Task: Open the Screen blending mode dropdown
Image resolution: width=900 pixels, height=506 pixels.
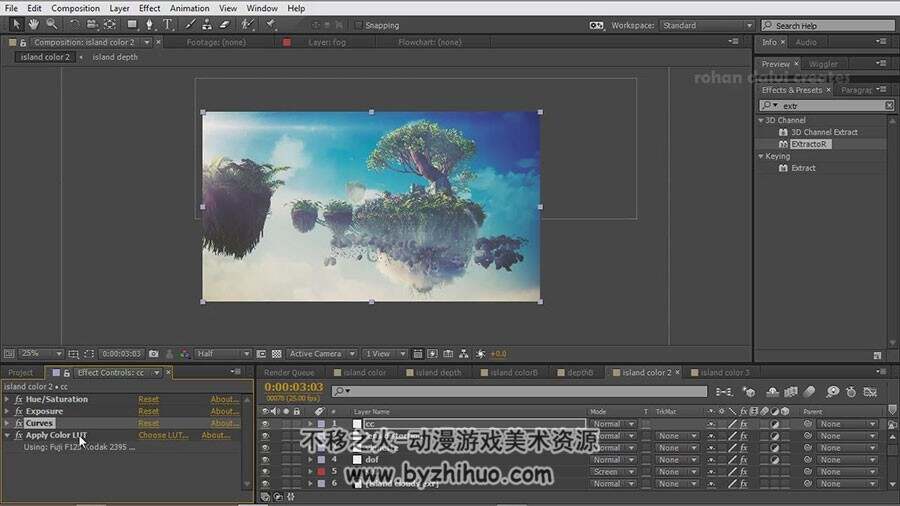Action: point(612,472)
